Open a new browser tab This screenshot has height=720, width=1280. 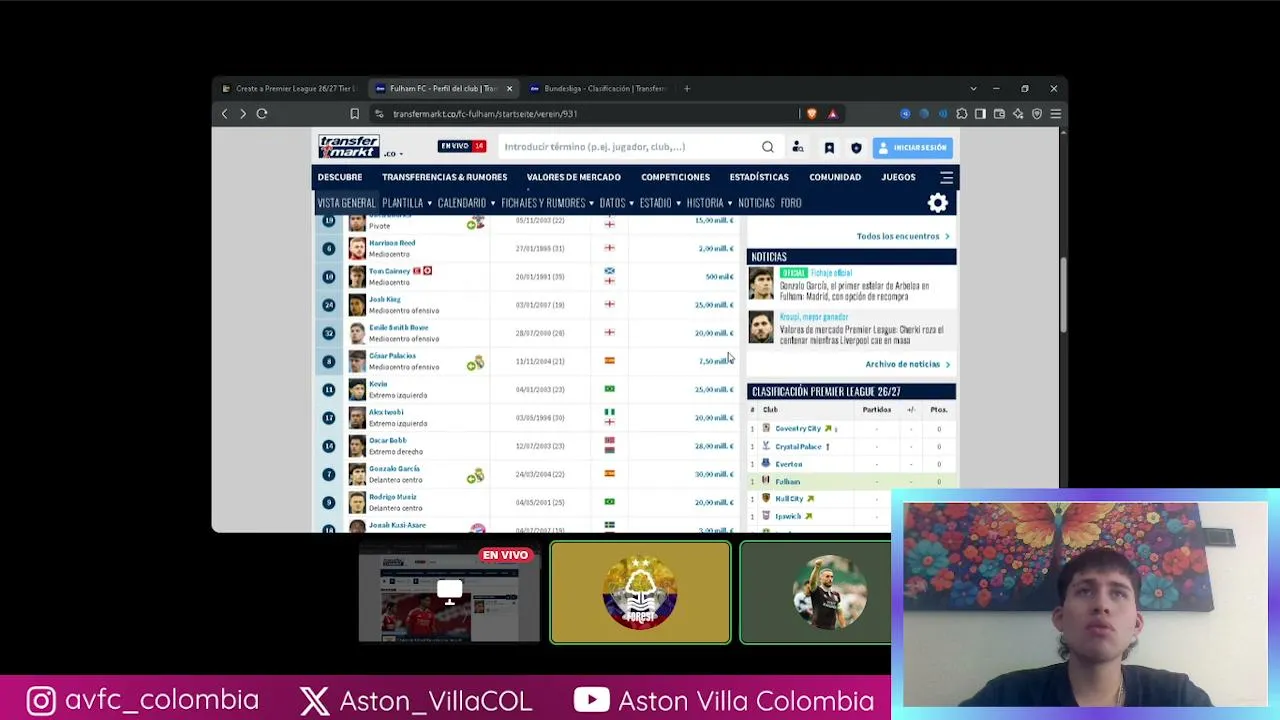tap(686, 89)
